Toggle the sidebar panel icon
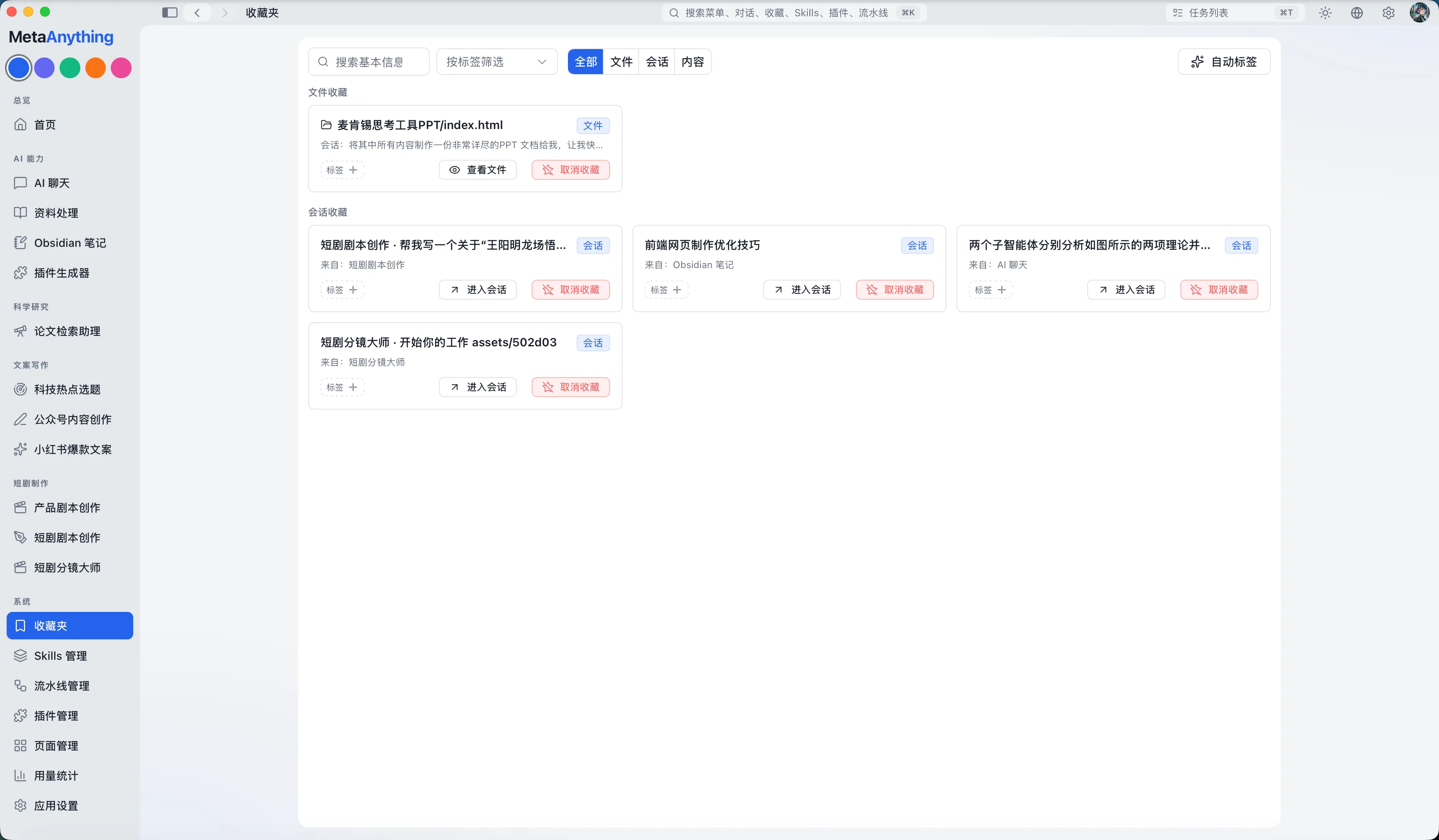Viewport: 1439px width, 840px height. tap(169, 12)
